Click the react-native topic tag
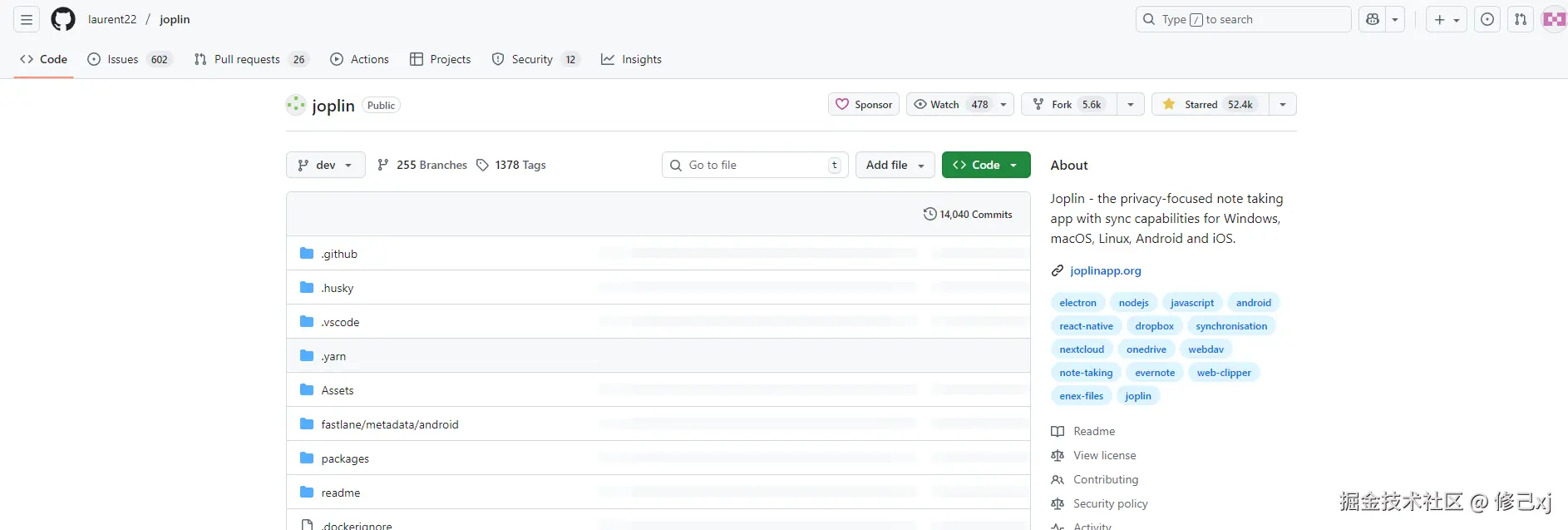 pos(1086,326)
